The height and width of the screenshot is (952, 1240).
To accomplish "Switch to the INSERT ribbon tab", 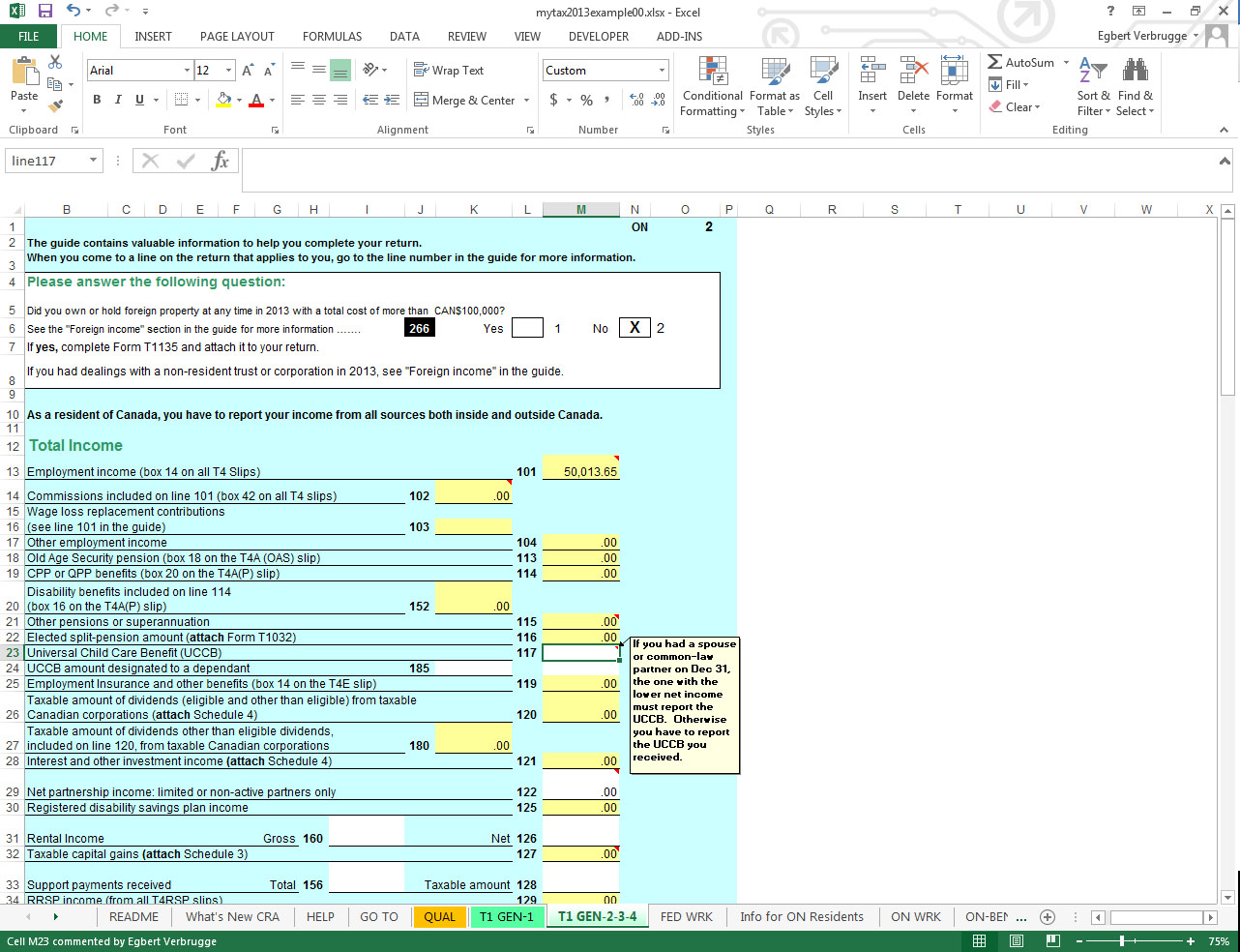I will pos(153,37).
